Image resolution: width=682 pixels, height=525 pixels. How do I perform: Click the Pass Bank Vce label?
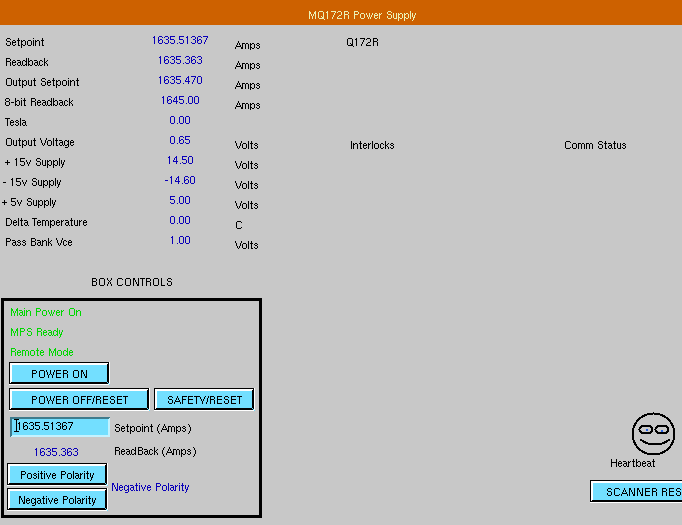(x=39, y=242)
